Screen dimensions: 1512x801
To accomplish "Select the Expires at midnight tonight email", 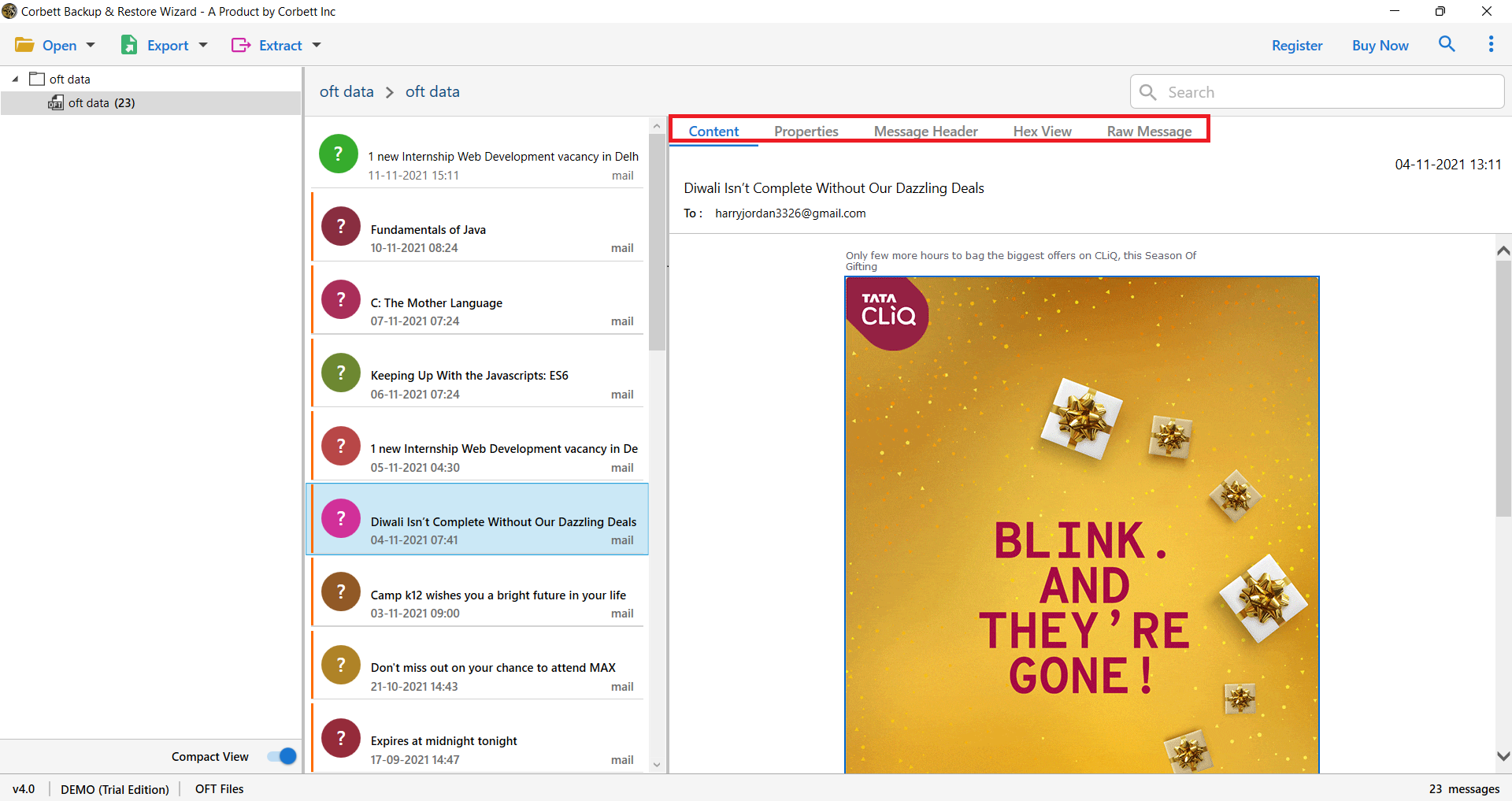I will click(477, 738).
